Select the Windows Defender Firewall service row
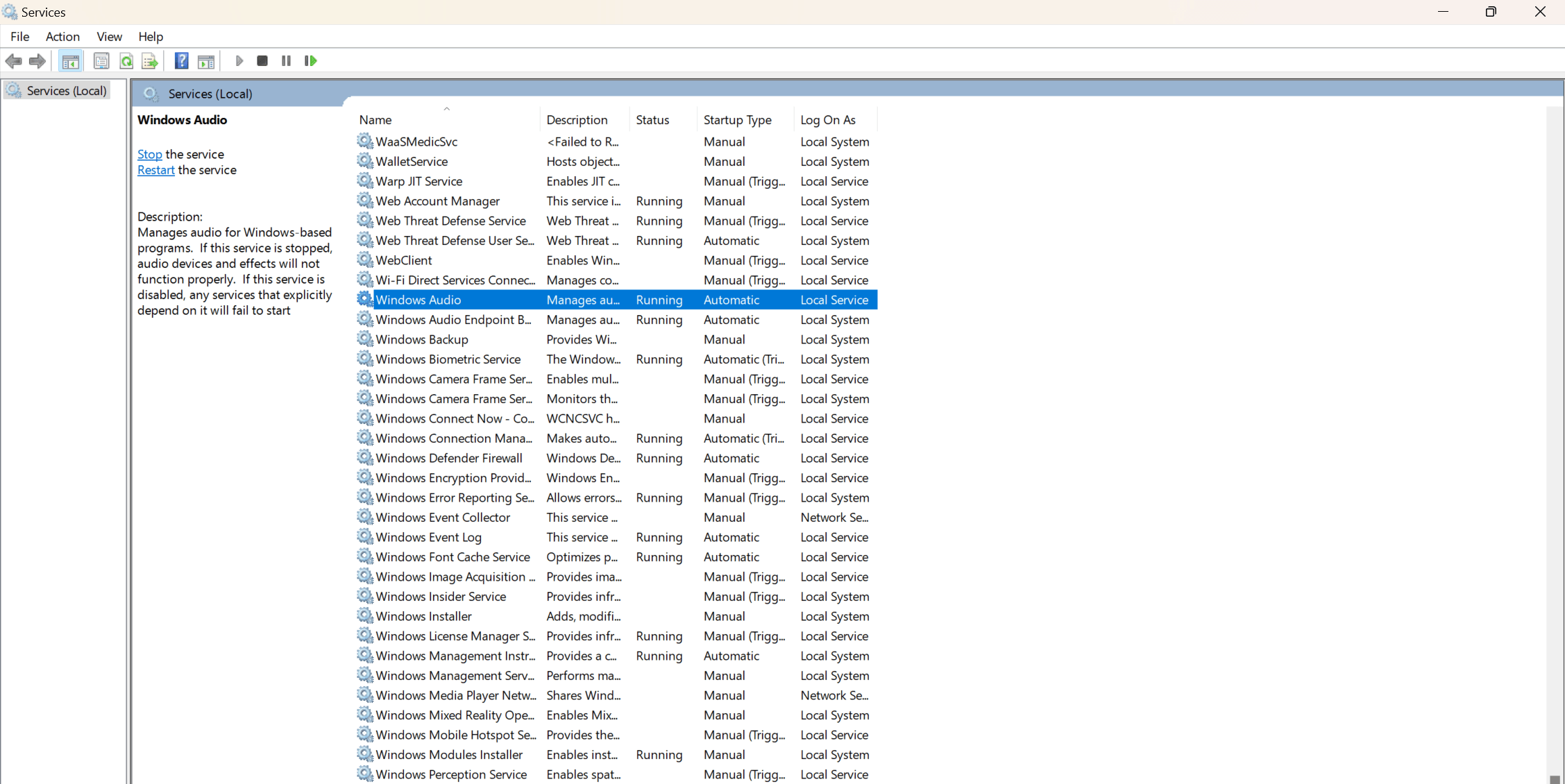Image resolution: width=1565 pixels, height=784 pixels. (x=448, y=458)
